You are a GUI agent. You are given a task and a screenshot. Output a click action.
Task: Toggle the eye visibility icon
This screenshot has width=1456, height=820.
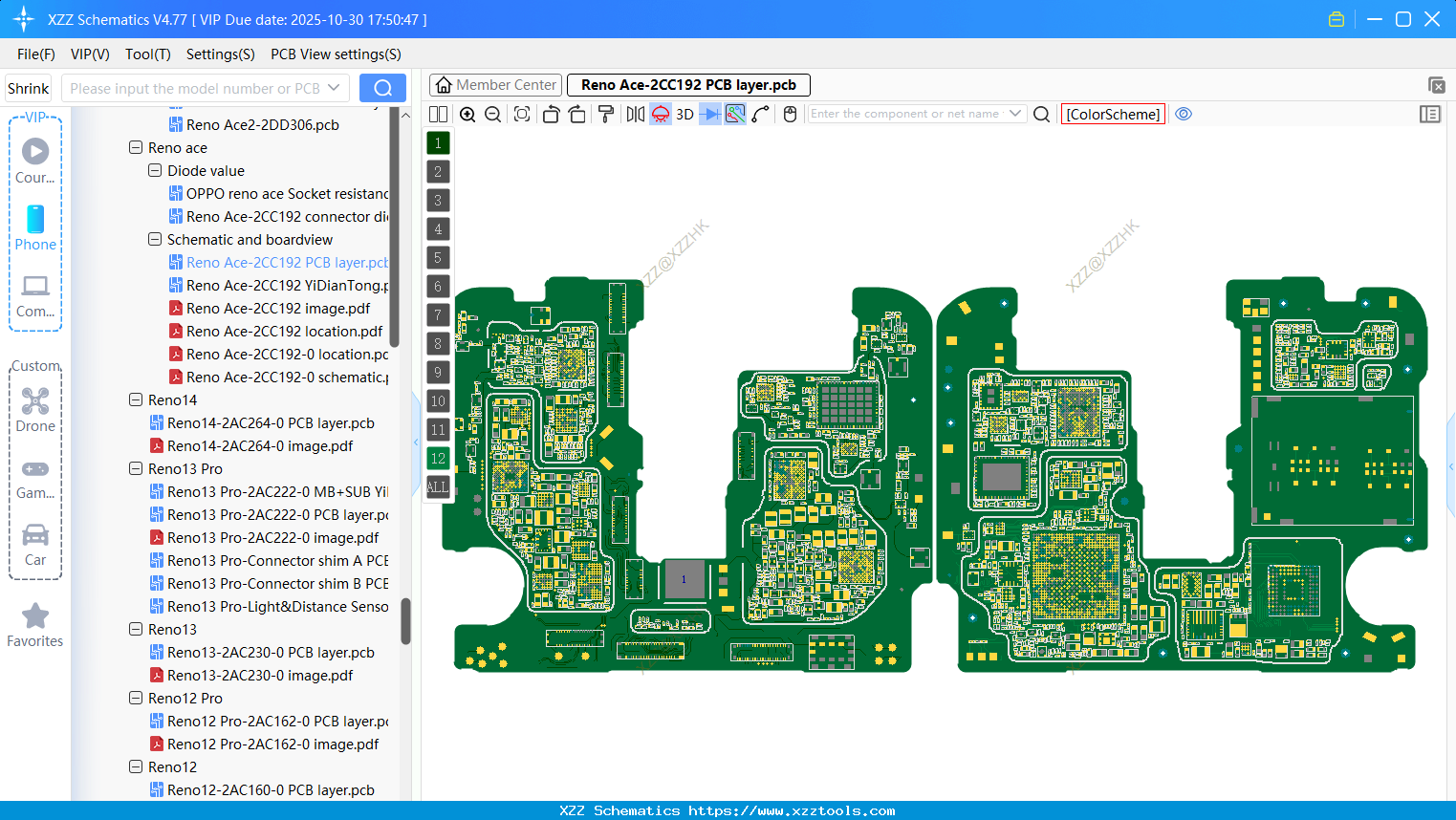click(x=1184, y=114)
